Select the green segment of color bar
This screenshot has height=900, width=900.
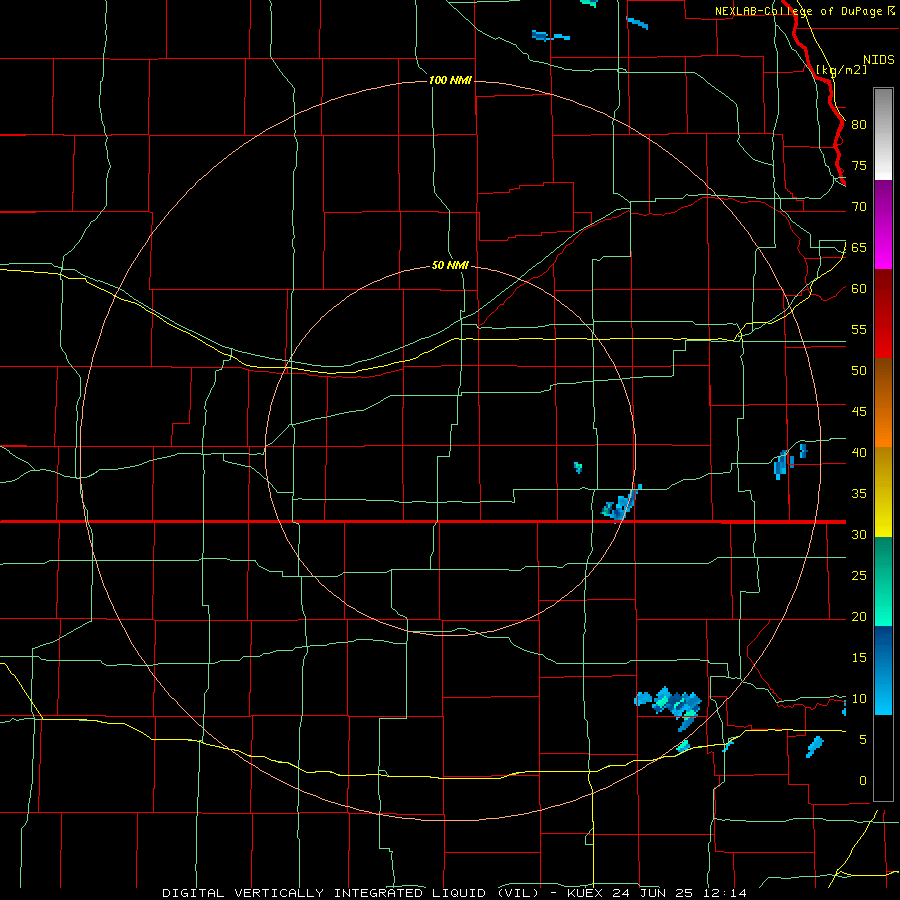pos(883,581)
